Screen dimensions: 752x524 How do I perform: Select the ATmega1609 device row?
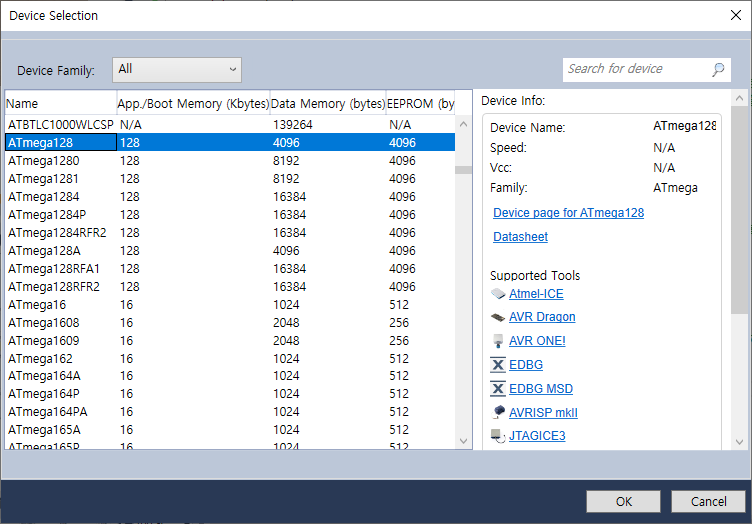point(230,340)
